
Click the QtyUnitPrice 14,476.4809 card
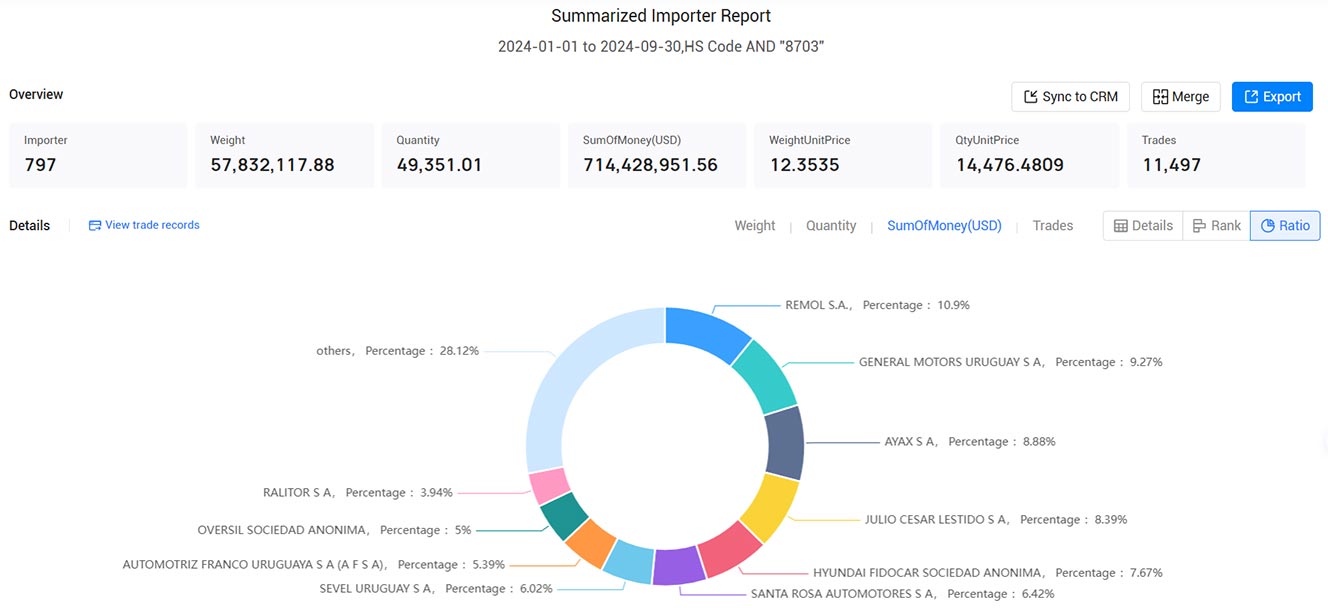(1029, 155)
